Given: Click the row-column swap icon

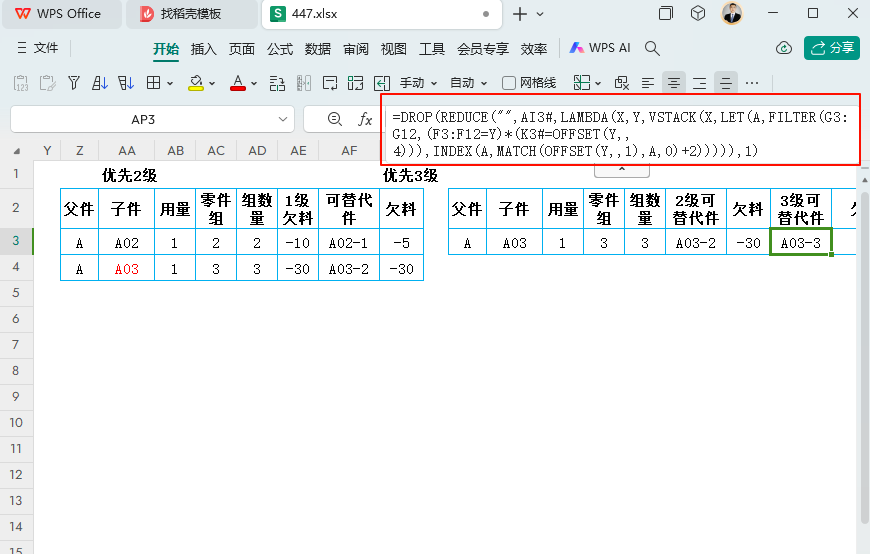Looking at the screenshot, I should click(x=277, y=83).
